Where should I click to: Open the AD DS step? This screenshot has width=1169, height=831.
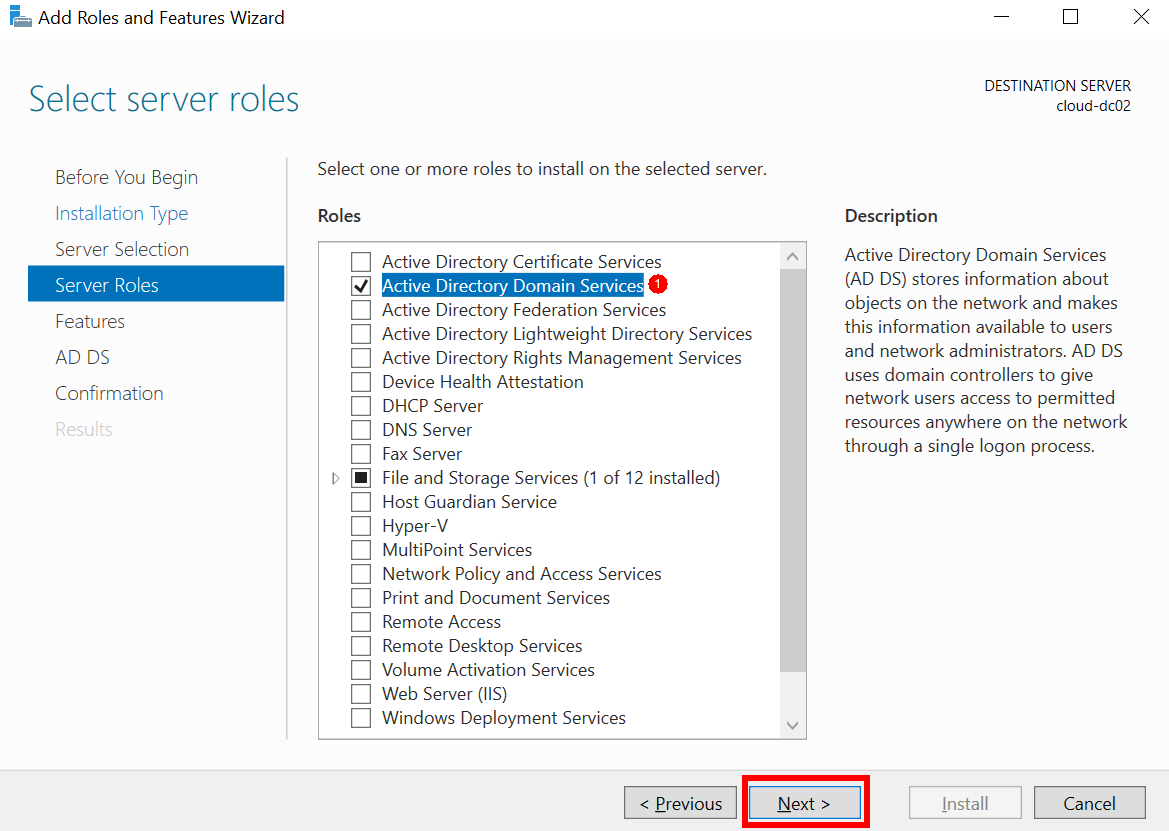[82, 357]
